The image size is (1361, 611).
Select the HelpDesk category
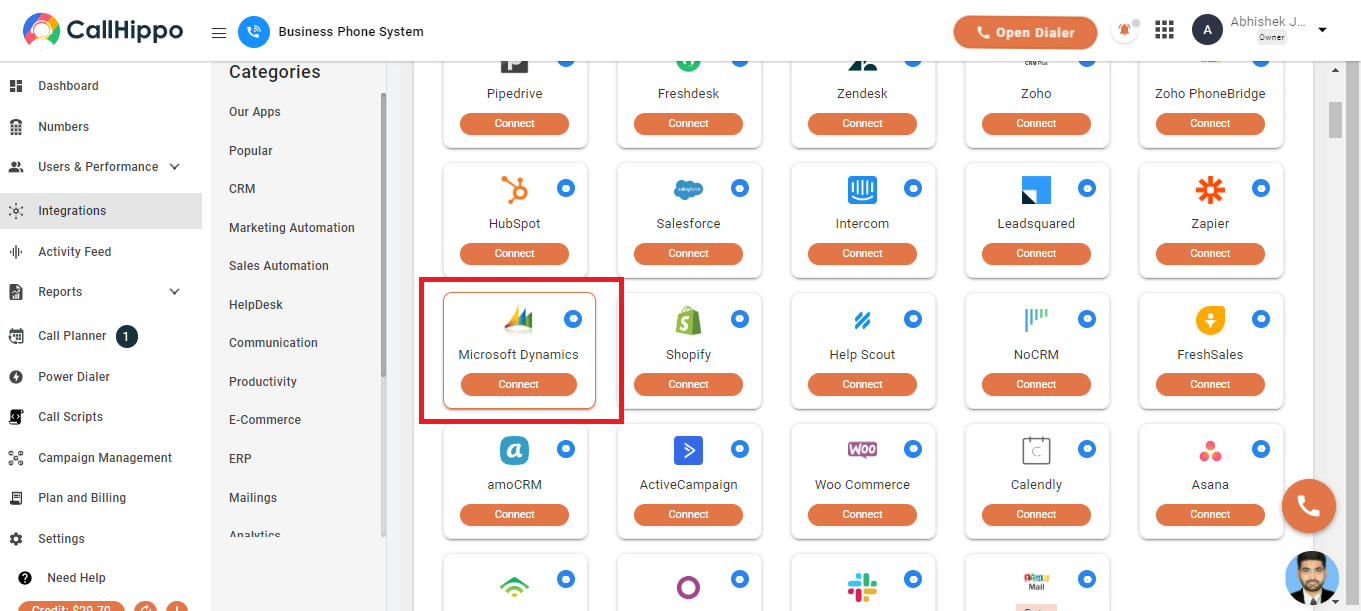point(256,305)
